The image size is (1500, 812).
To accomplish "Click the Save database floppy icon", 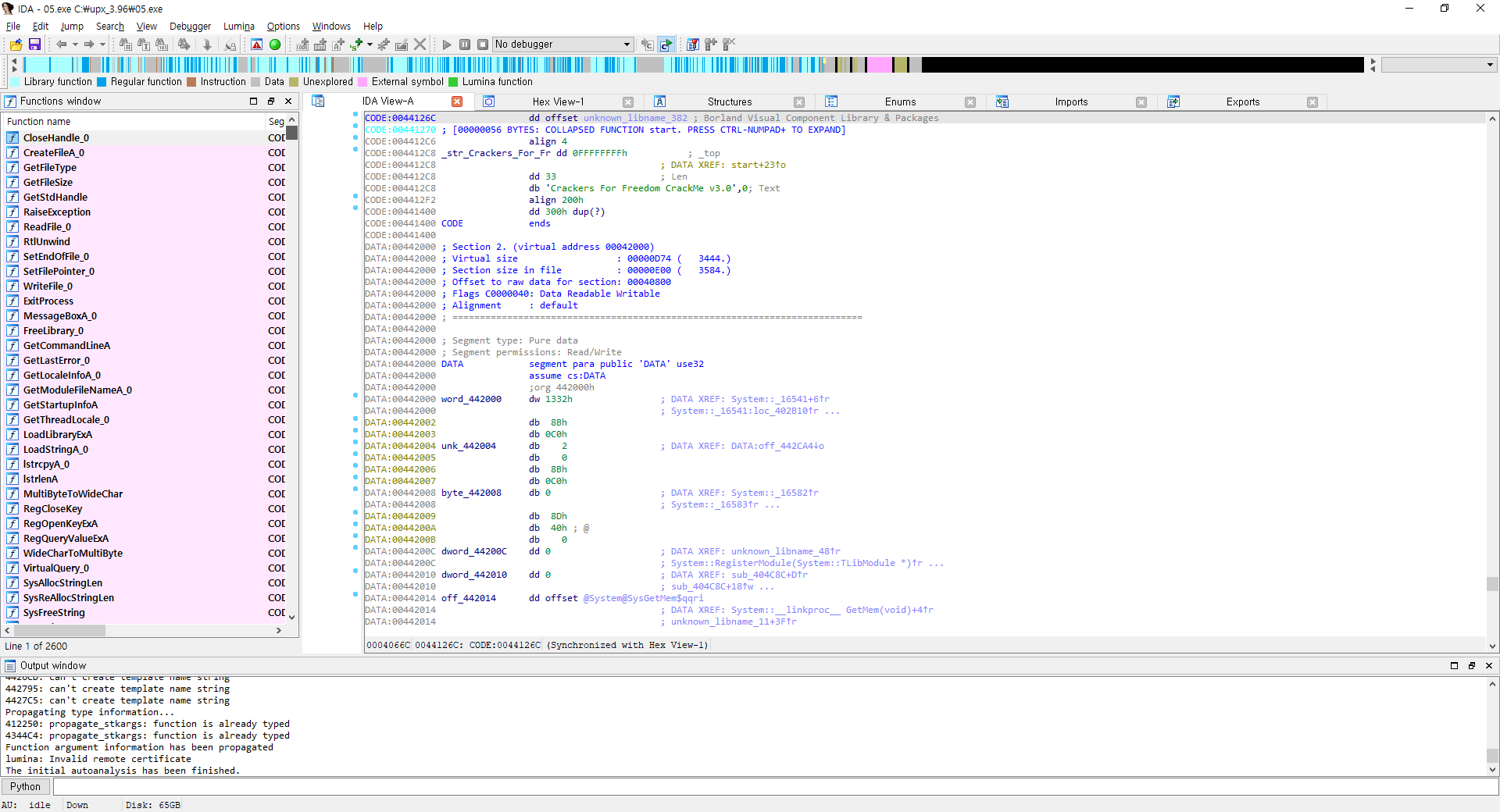I will pyautogui.click(x=34, y=45).
